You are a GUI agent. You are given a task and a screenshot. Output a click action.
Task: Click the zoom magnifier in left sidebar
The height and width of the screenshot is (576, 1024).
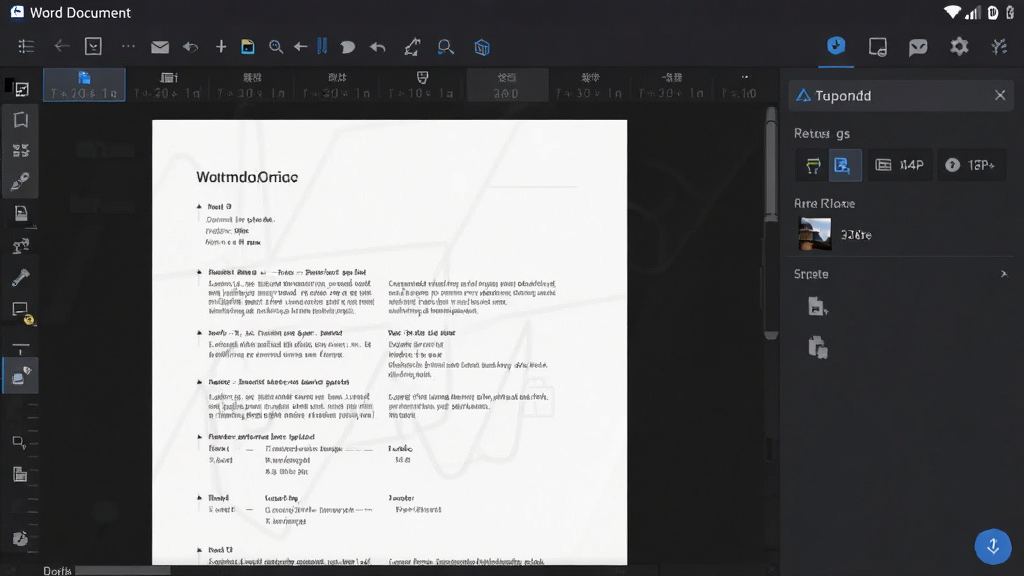pyautogui.click(x=20, y=442)
